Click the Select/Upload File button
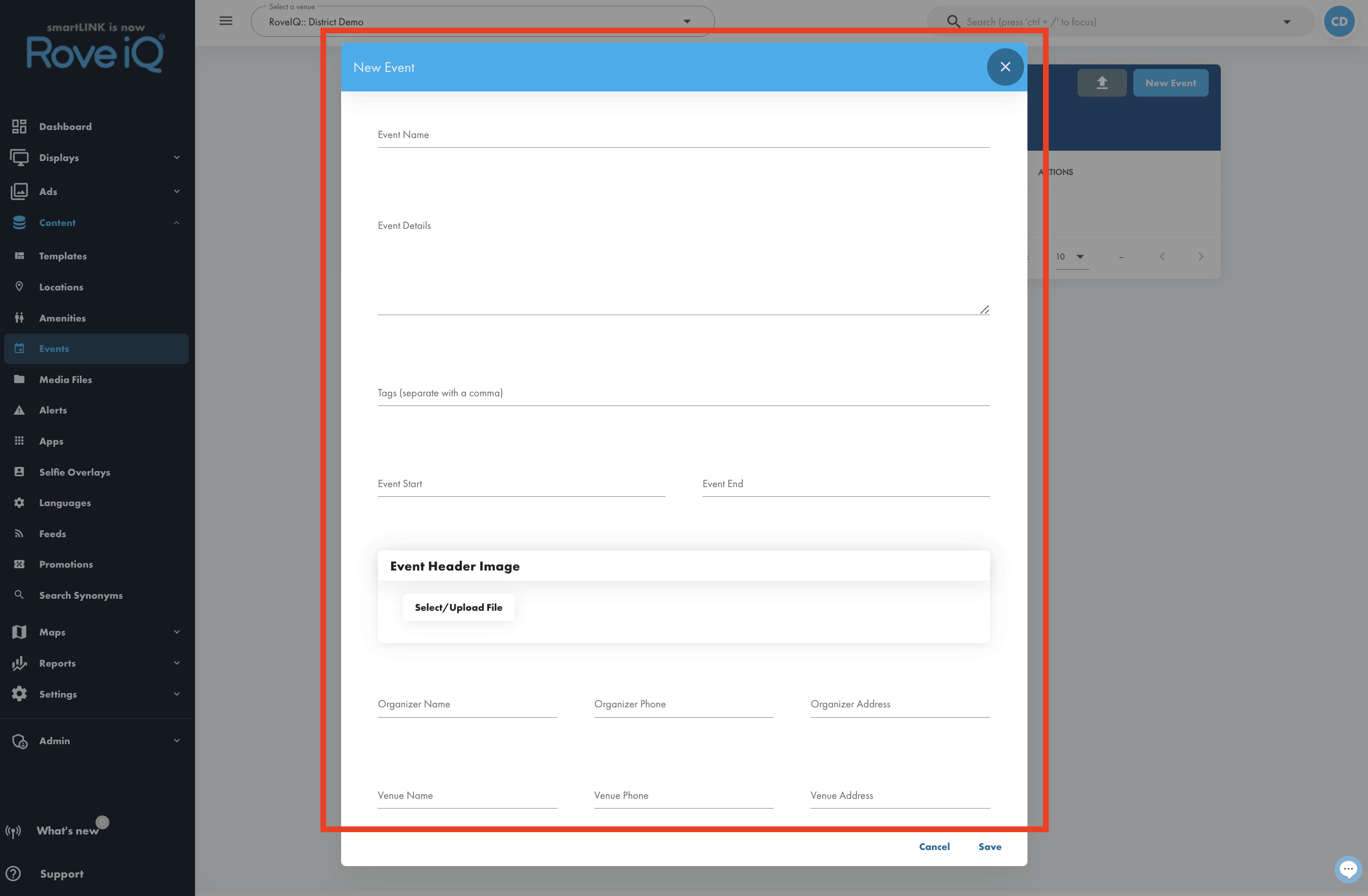1368x896 pixels. [x=458, y=607]
